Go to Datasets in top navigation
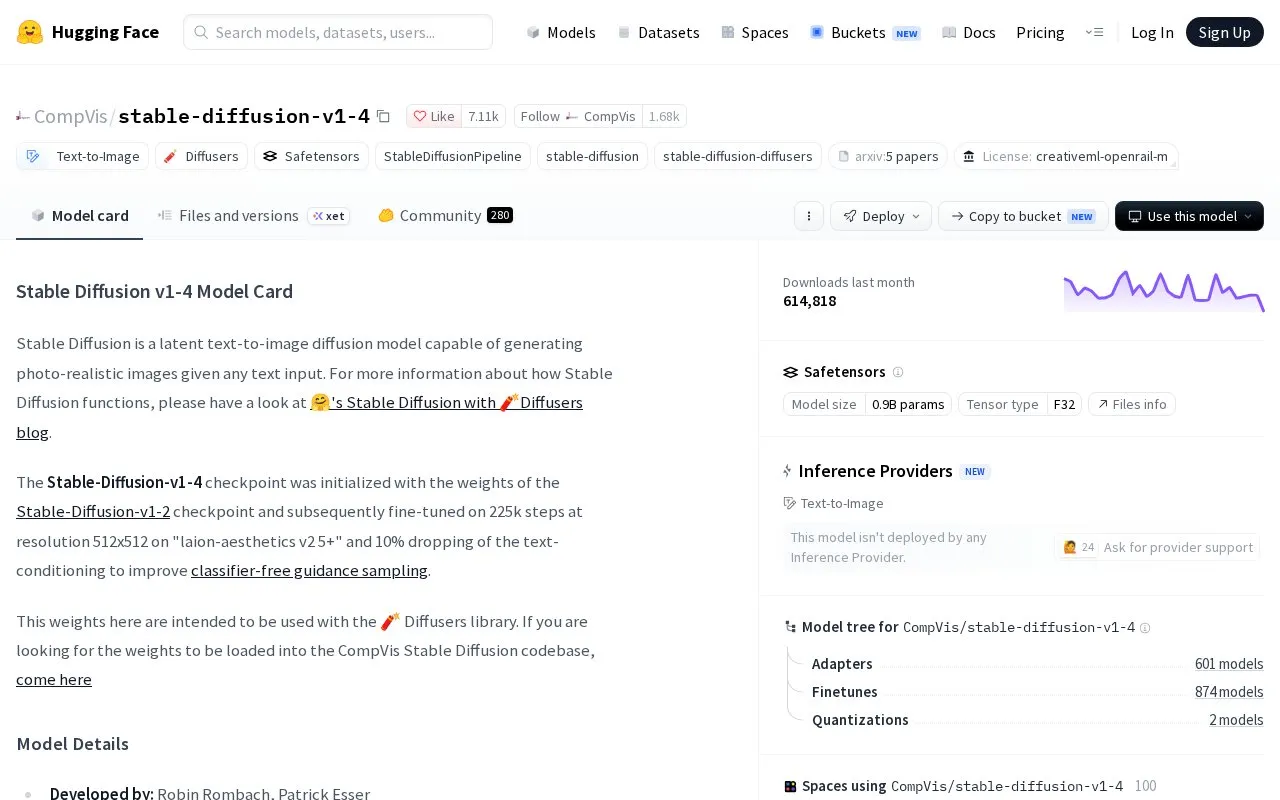 point(658,32)
